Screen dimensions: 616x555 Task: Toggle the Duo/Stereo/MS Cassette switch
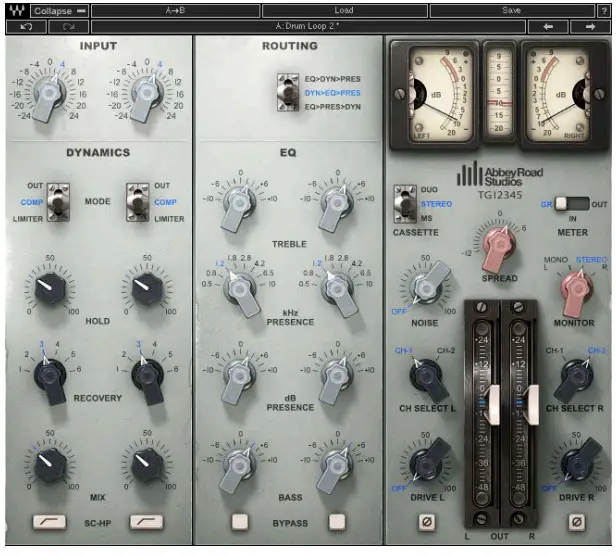405,204
